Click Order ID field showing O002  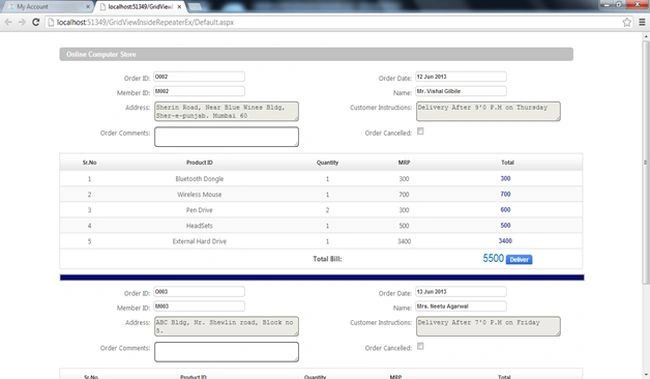[x=199, y=77]
